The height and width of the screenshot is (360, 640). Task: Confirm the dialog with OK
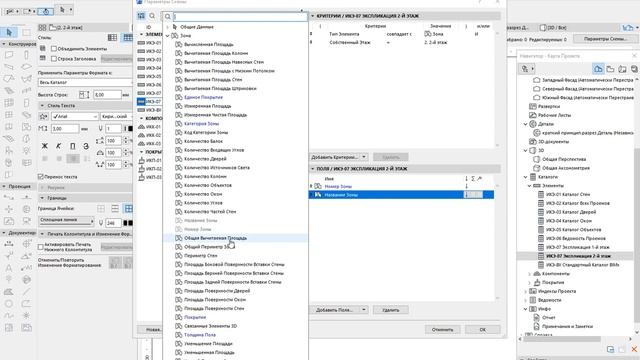pos(482,329)
